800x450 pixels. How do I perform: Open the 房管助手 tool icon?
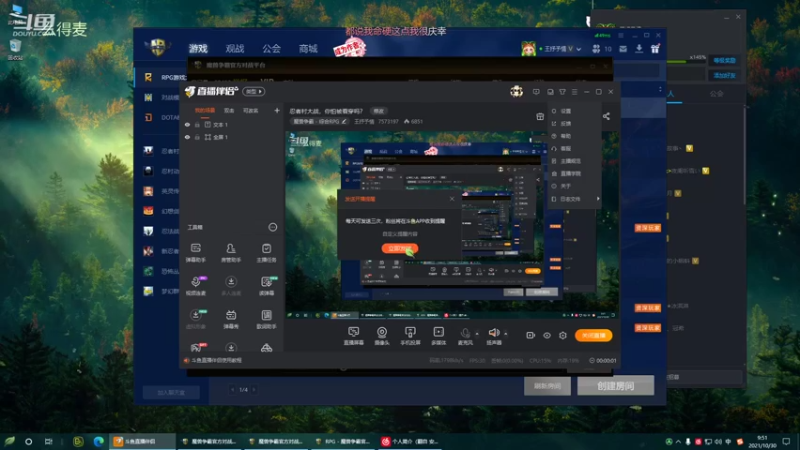coord(231,253)
